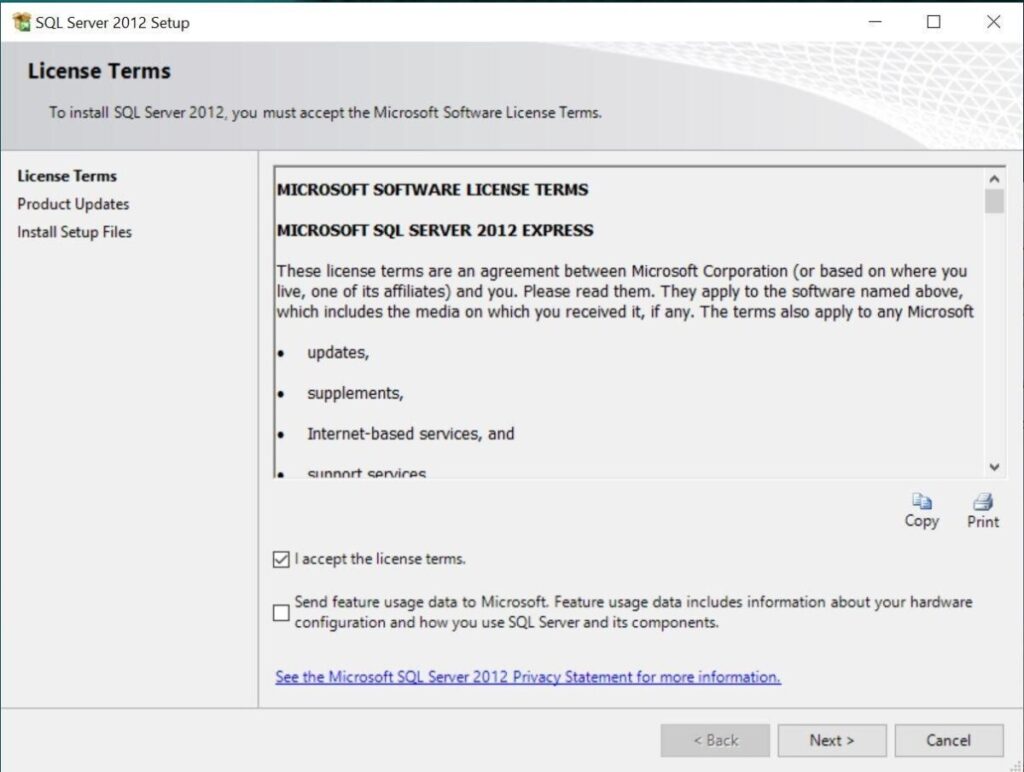Click the resize grip at bottom-right corner
The width and height of the screenshot is (1024, 772).
[x=1017, y=765]
